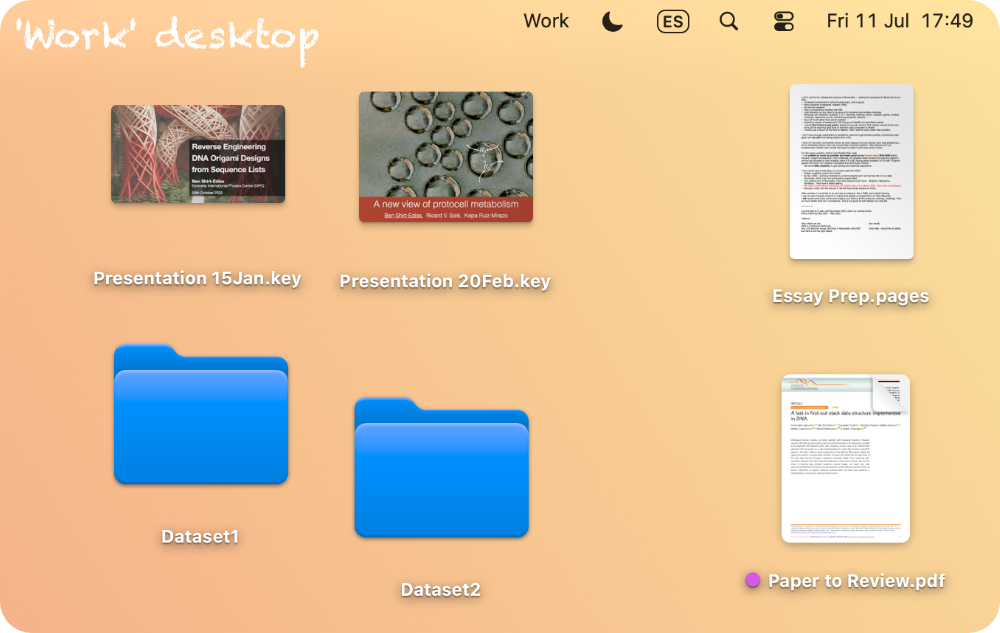Click the date and time in menu bar
This screenshot has width=1000, height=633.
click(900, 21)
